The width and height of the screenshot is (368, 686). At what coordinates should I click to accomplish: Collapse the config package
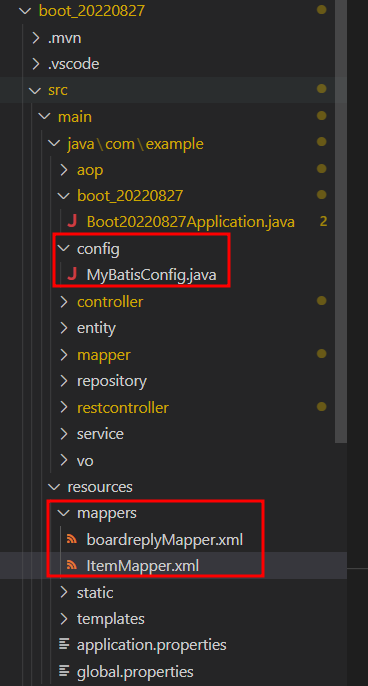(64, 248)
